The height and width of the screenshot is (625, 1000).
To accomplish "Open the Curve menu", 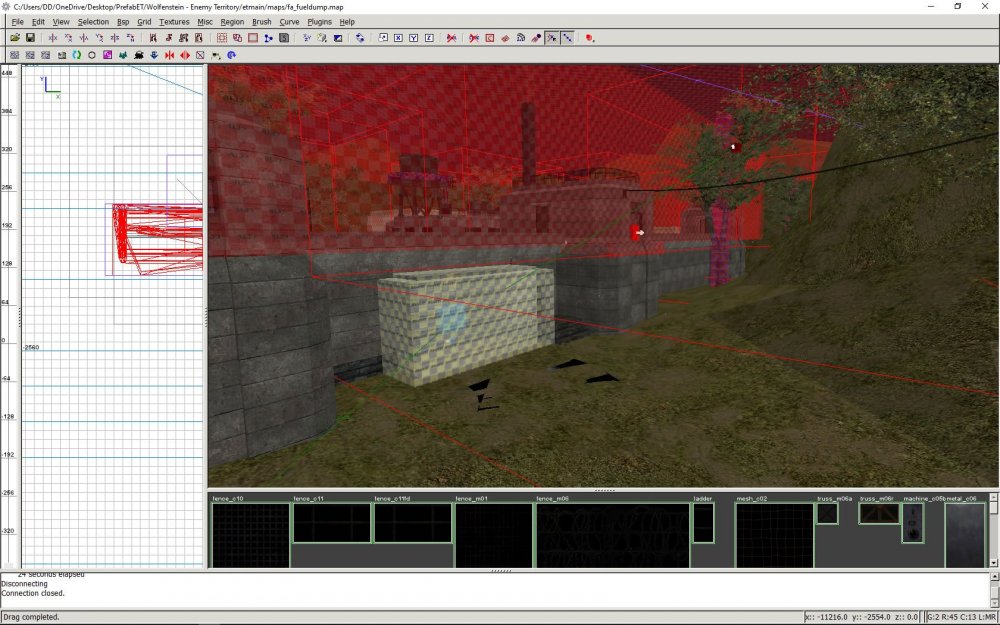I will pos(289,22).
